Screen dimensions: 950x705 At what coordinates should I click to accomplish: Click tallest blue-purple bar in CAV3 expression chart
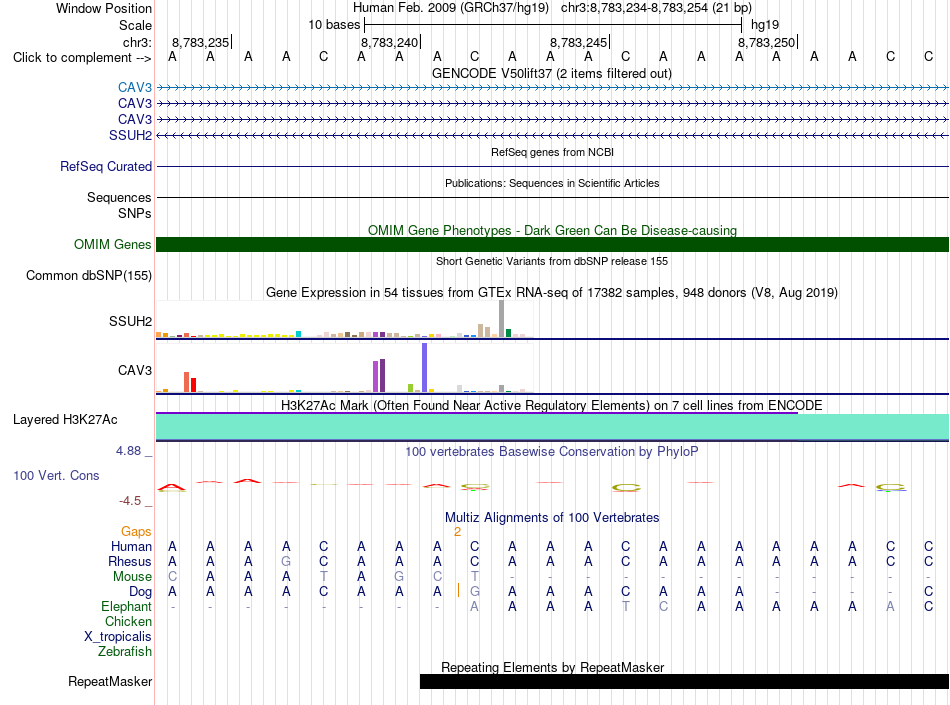[x=425, y=368]
